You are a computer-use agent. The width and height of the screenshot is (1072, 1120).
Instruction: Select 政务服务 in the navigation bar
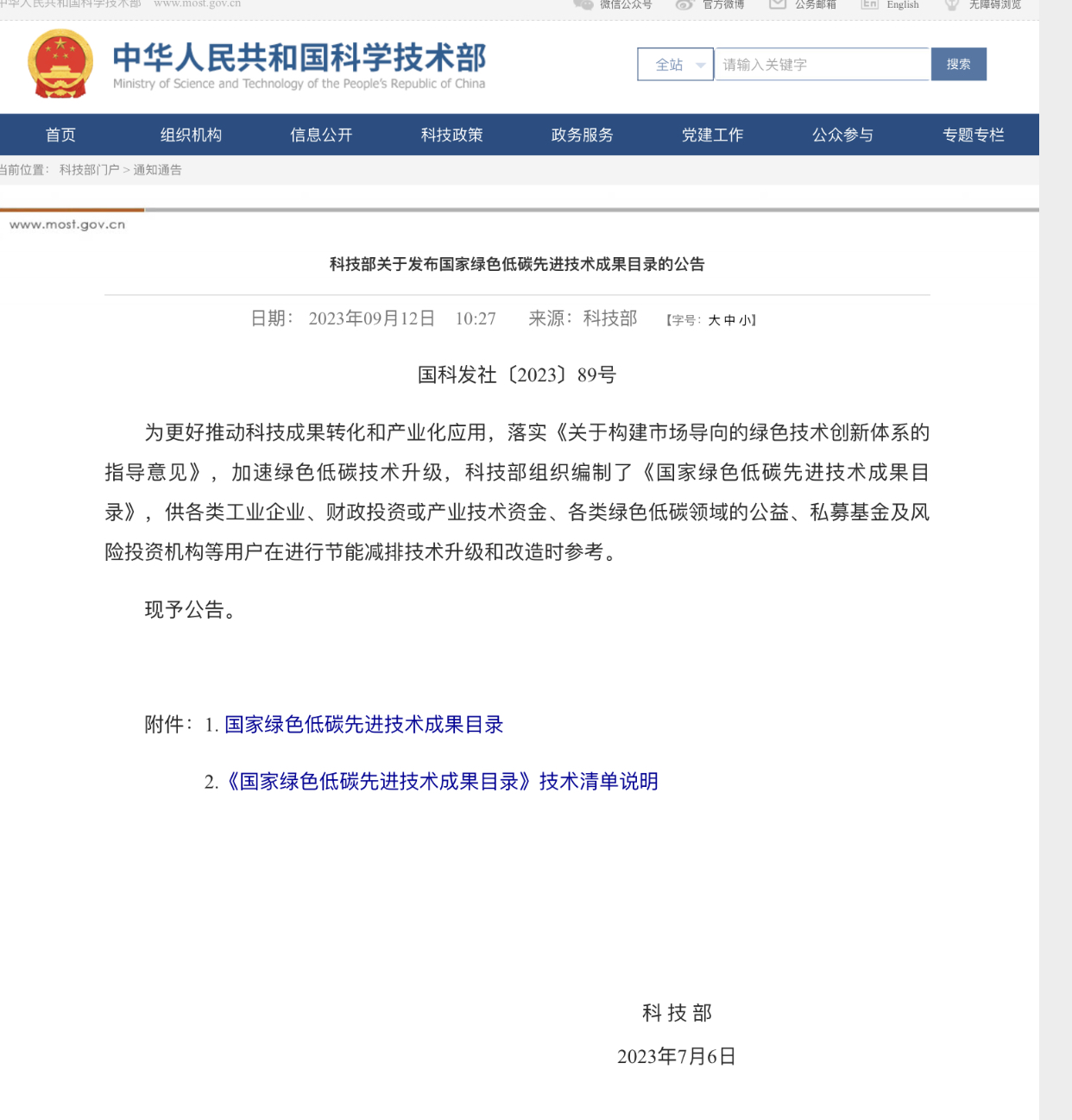click(582, 135)
